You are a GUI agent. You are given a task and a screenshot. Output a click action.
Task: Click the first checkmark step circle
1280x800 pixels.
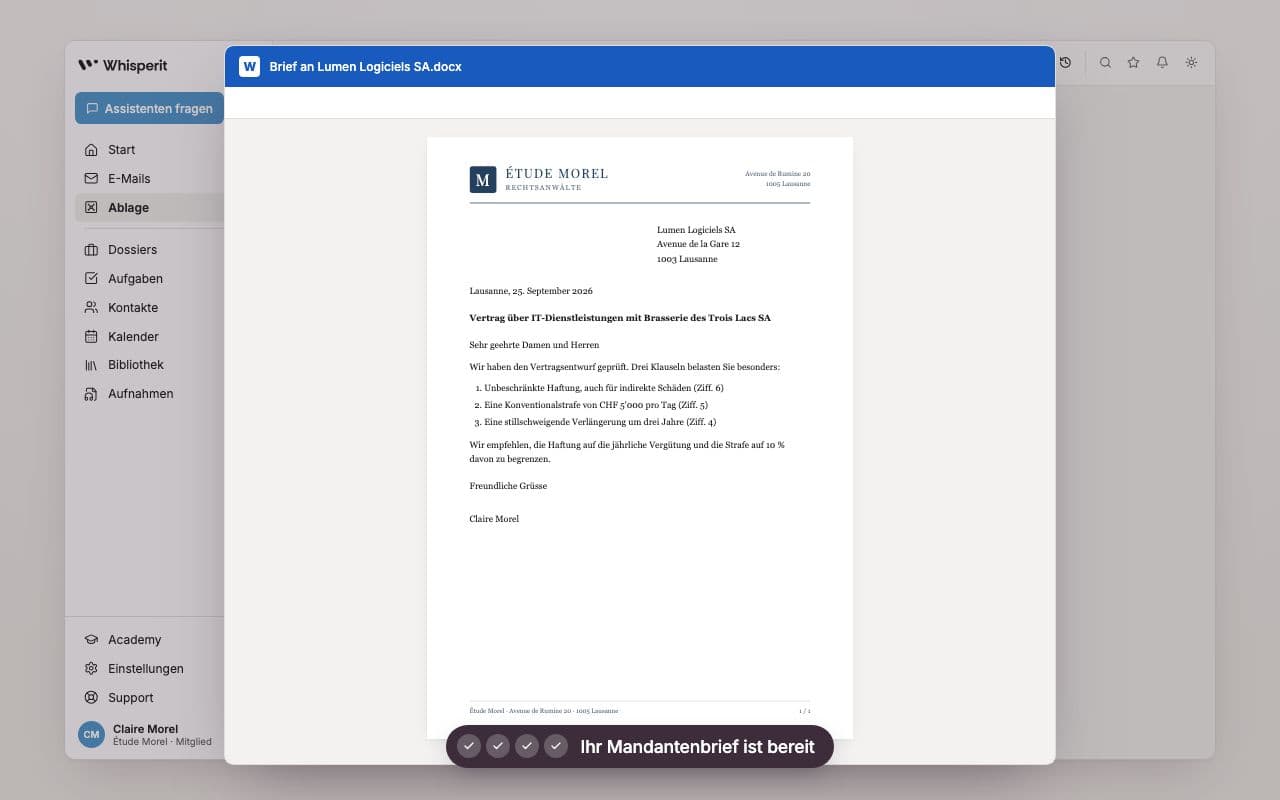(x=469, y=746)
